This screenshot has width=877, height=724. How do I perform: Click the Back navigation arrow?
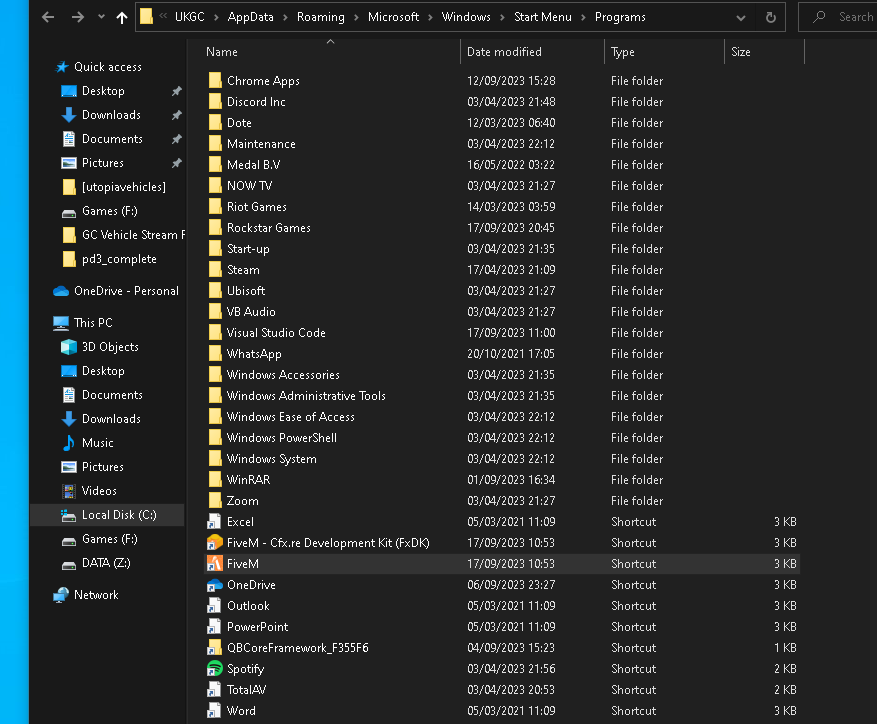[48, 17]
